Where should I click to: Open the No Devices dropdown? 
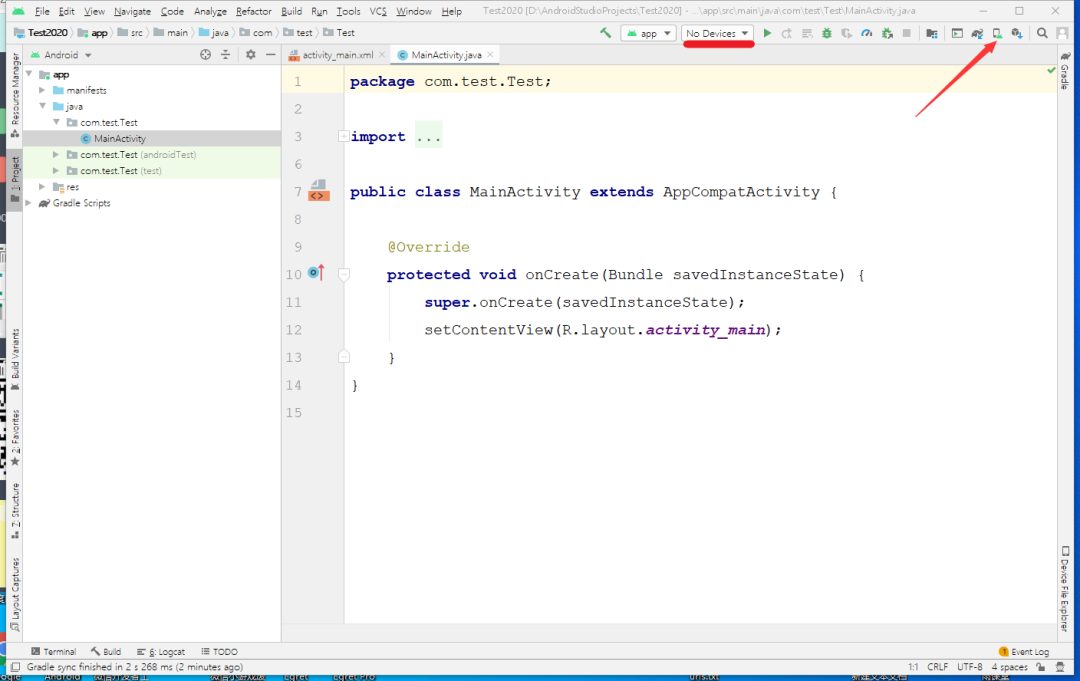click(717, 33)
